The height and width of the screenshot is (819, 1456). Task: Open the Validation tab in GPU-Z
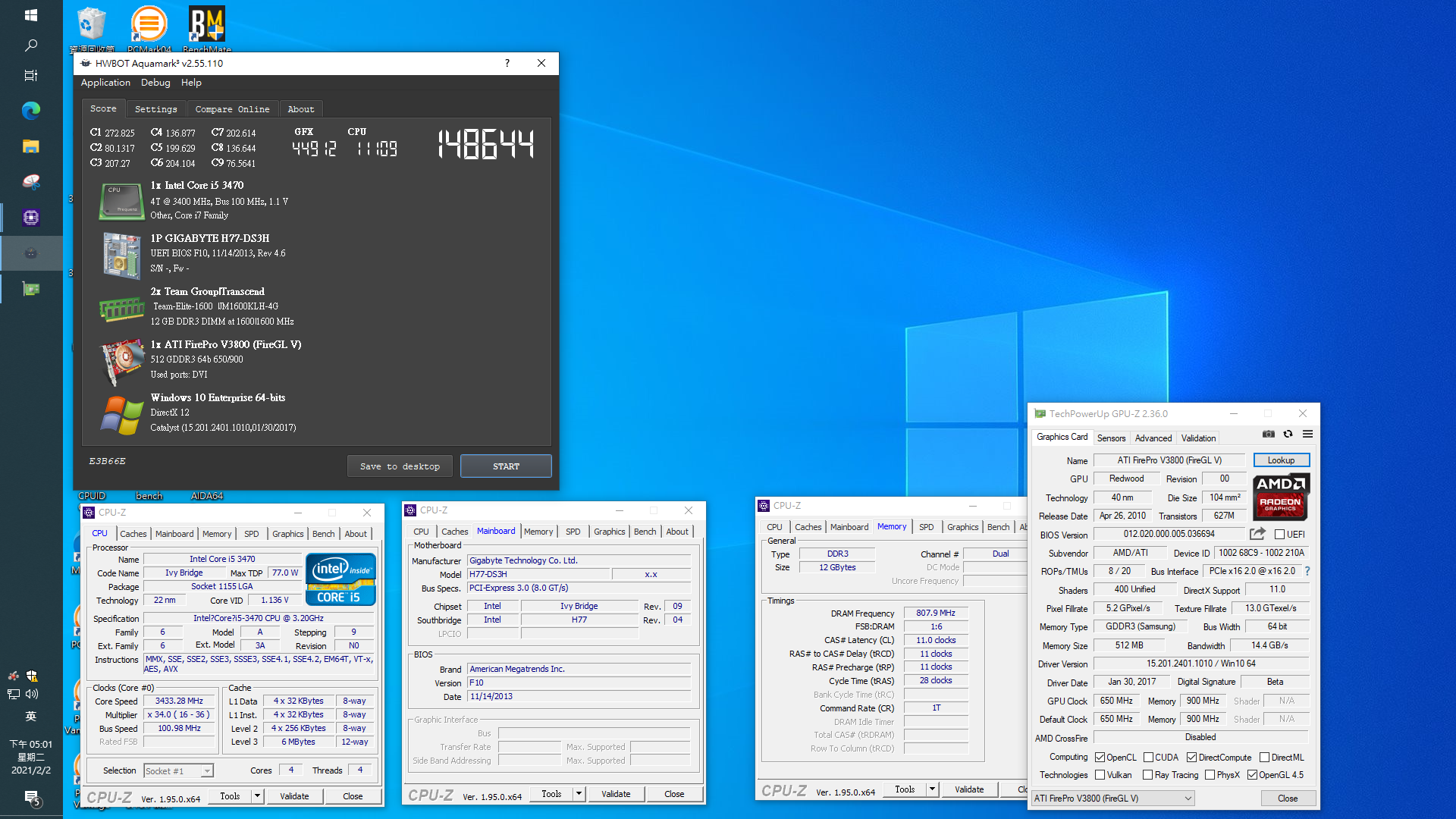(1198, 438)
